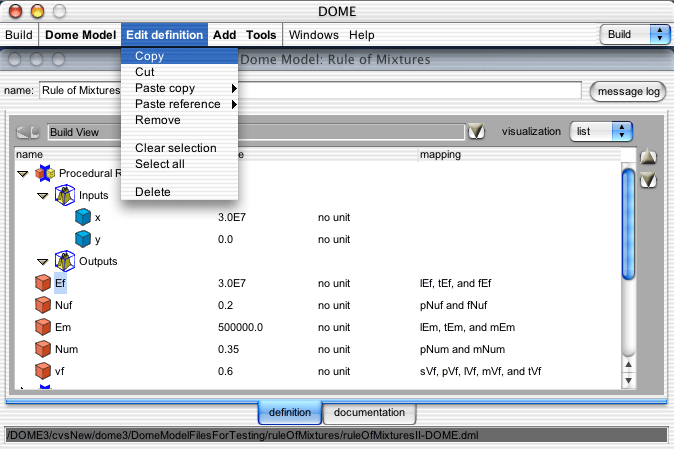Select the blue cube icon for x
The image size is (674, 449).
[83, 217]
